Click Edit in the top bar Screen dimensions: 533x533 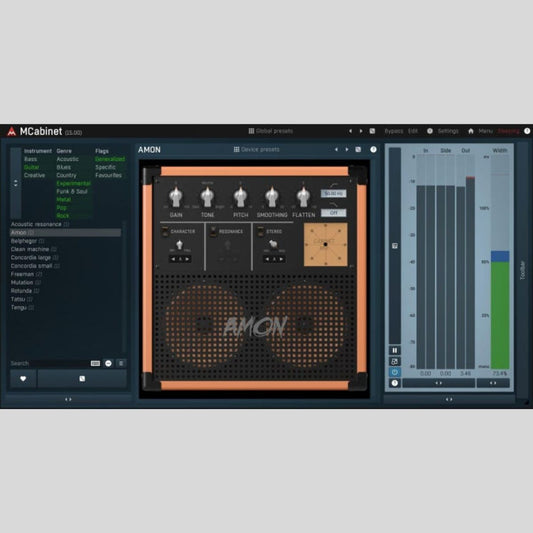(x=413, y=131)
